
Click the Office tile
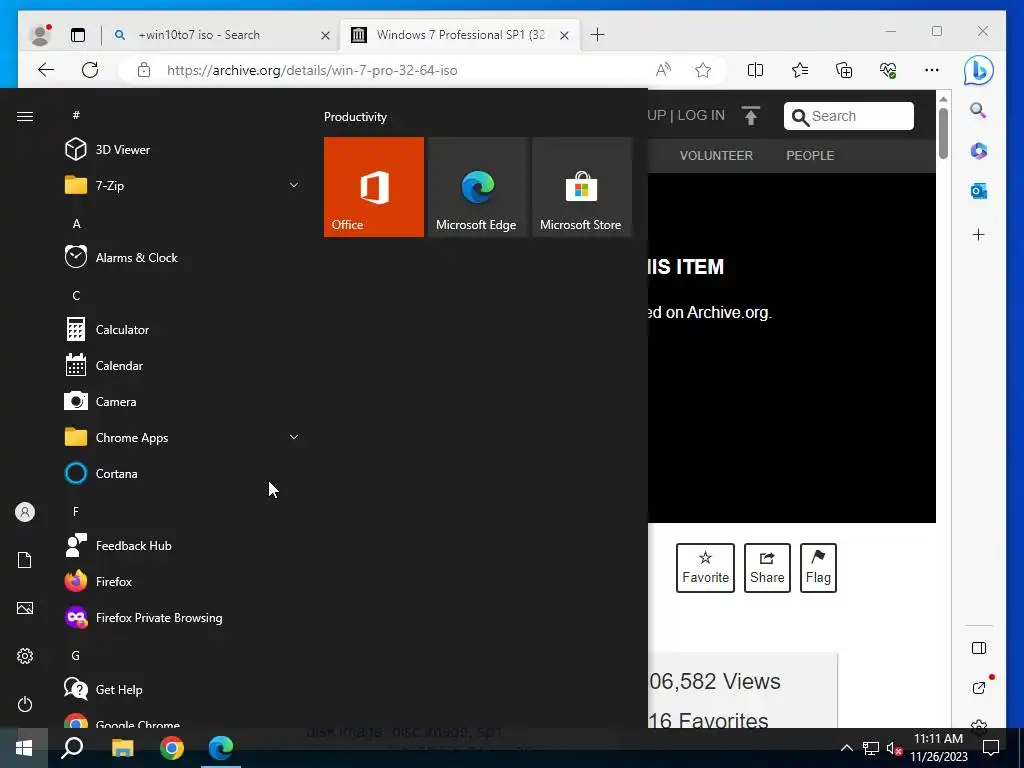point(374,187)
